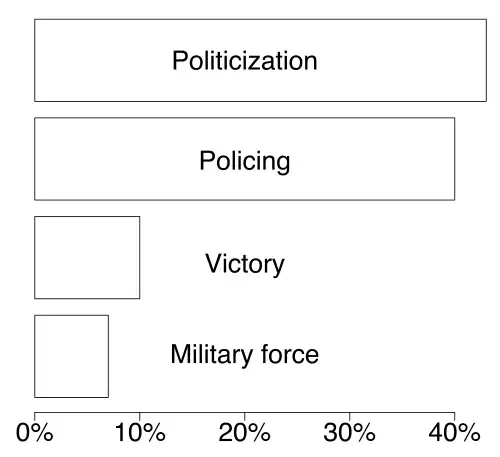Click the right end of Politicization bar
500x457 pixels.
tap(486, 60)
